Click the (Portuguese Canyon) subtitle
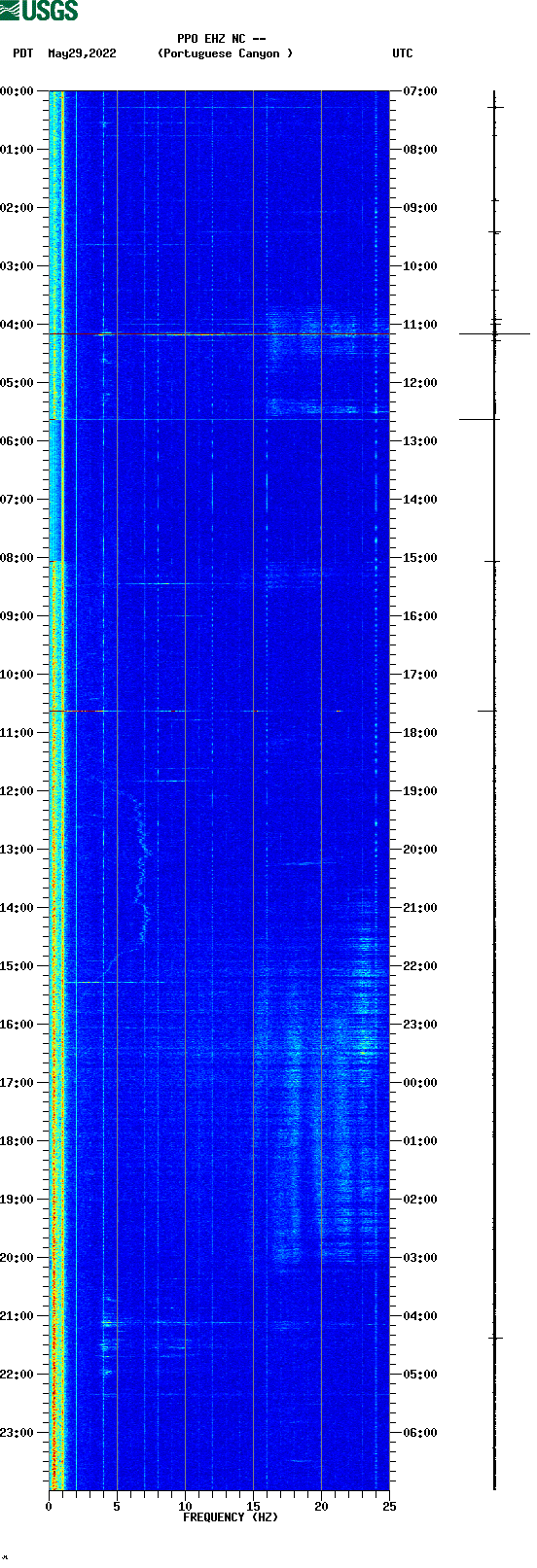537x1568 pixels. point(225,53)
